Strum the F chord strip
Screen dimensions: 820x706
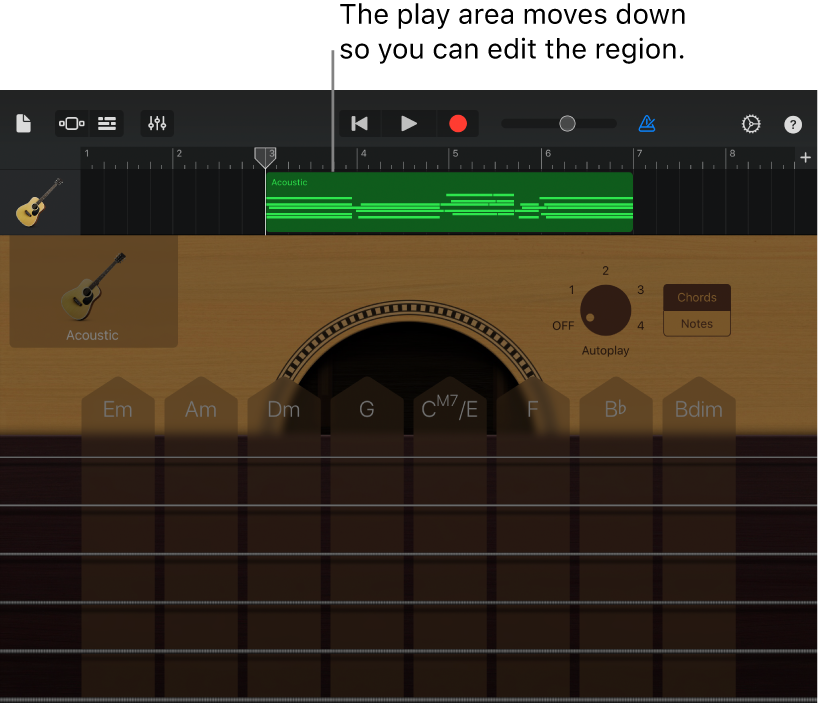[533, 539]
